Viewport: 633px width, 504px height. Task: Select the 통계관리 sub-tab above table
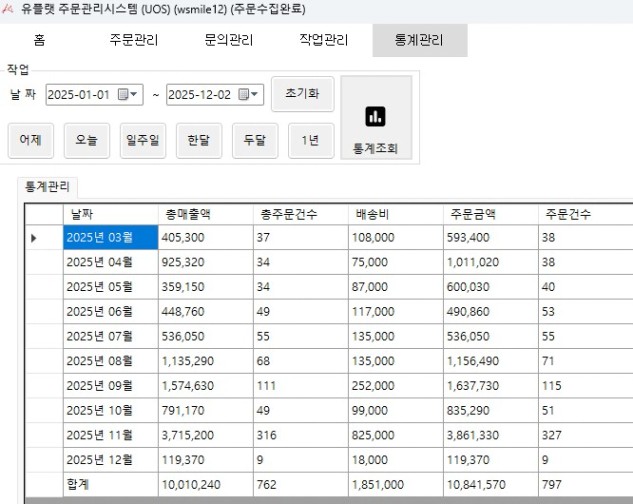(x=49, y=187)
